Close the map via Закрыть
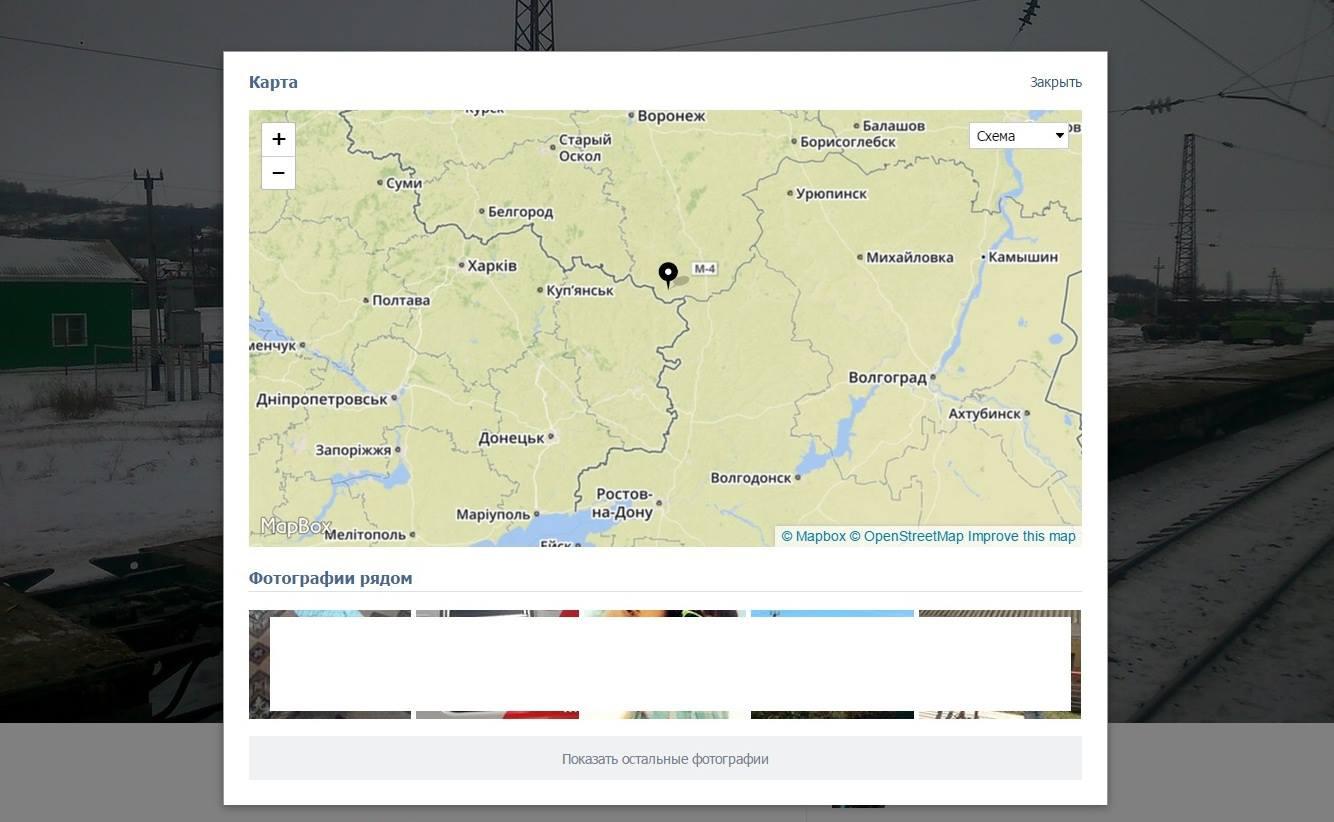 point(1055,82)
